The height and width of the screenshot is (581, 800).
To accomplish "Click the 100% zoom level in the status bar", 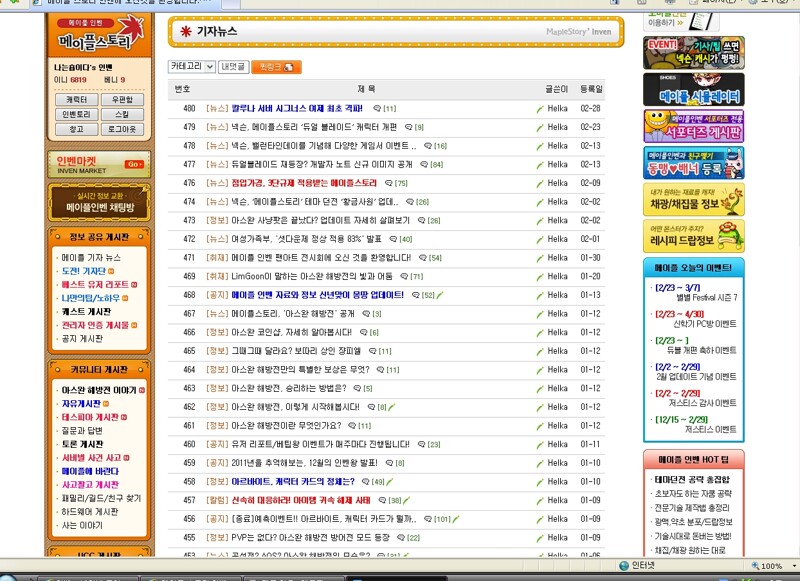I will pos(771,566).
